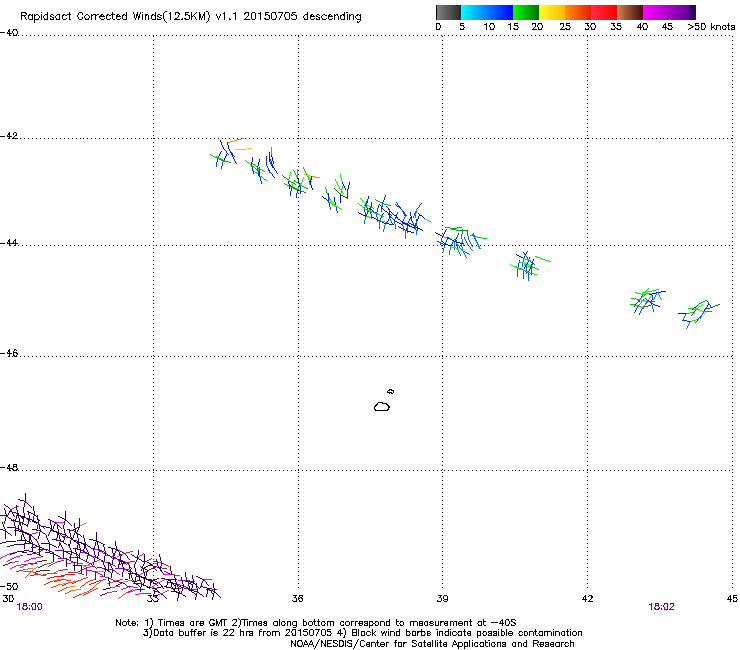Pick the yellow 20-25 knots legend swatch
Screen dimensions: 740x650
click(x=552, y=12)
